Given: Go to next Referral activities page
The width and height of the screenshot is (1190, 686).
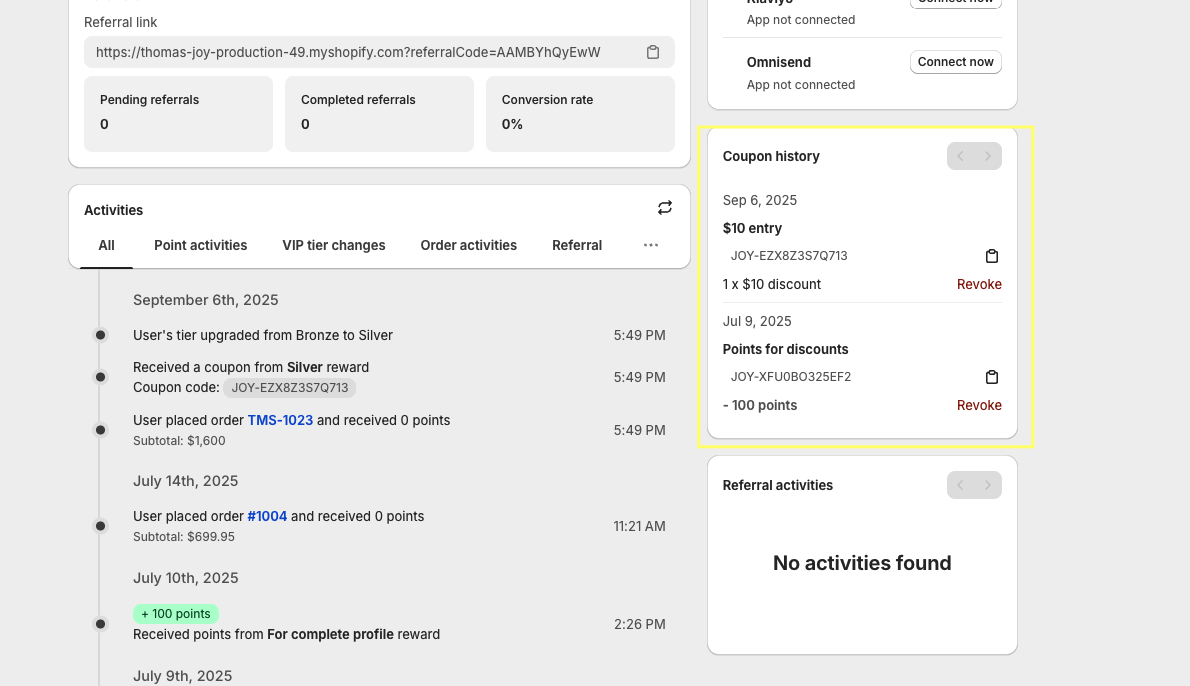Looking at the screenshot, I should (x=988, y=485).
